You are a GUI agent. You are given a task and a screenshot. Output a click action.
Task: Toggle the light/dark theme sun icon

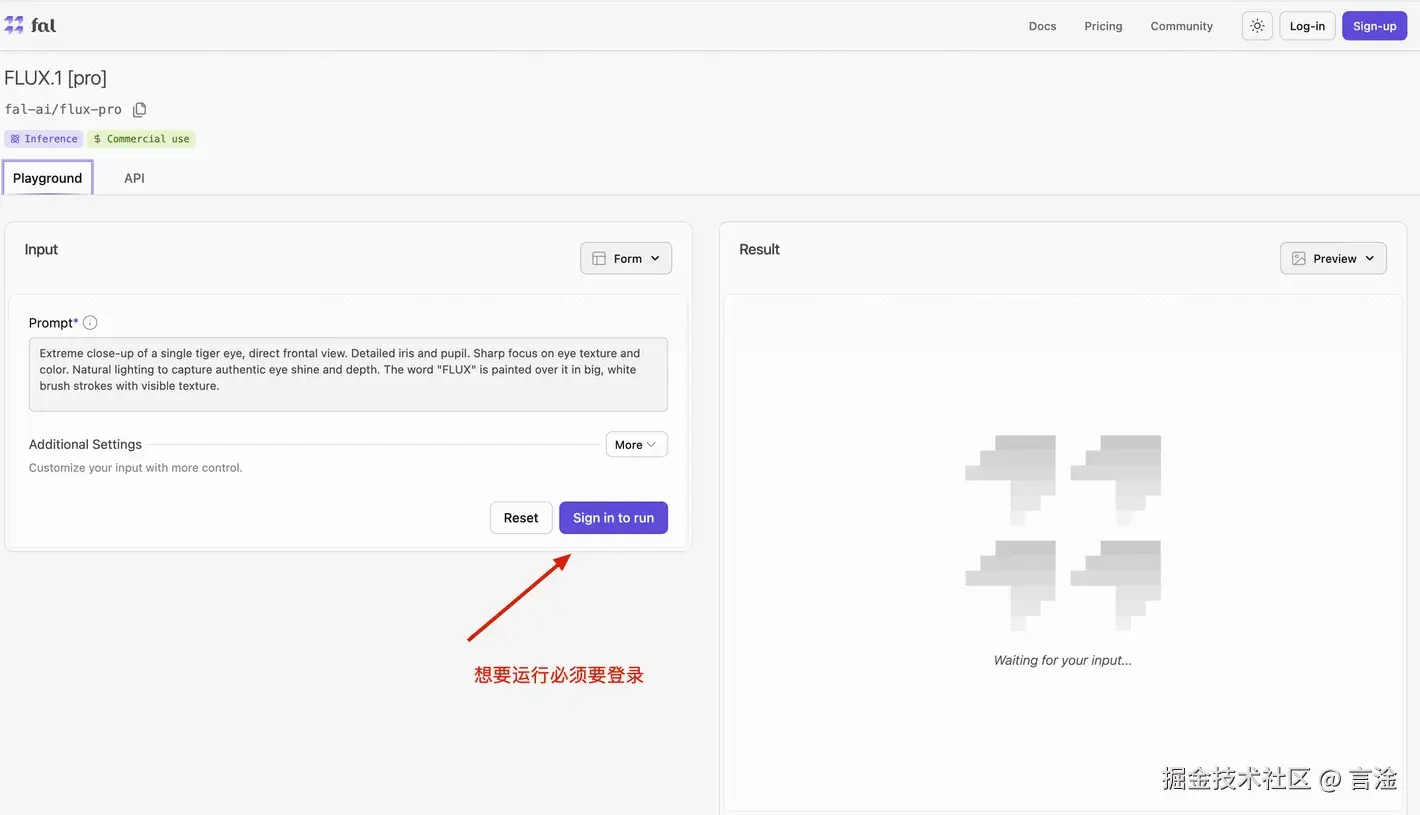pyautogui.click(x=1257, y=26)
